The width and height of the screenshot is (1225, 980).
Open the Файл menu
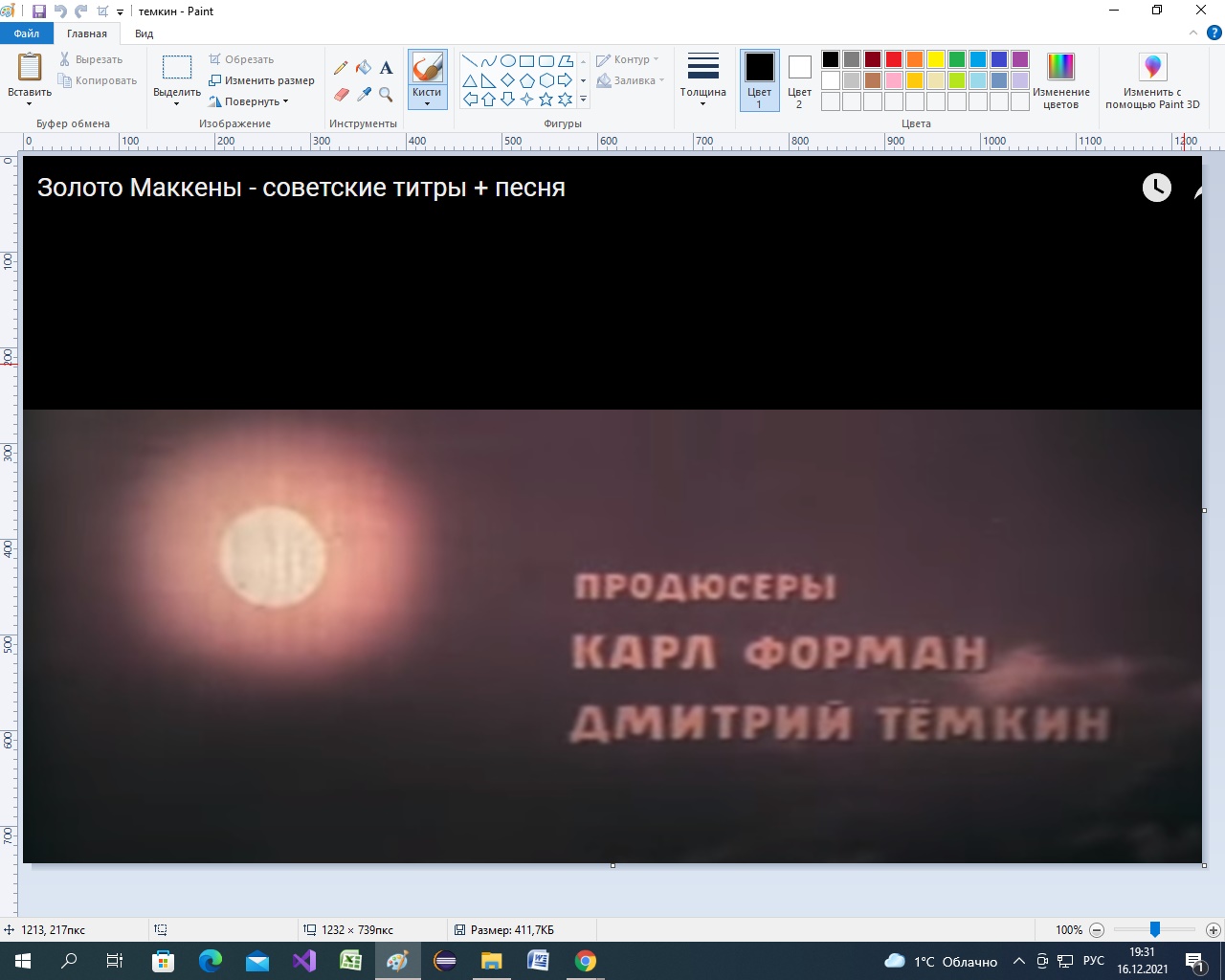pyautogui.click(x=27, y=33)
